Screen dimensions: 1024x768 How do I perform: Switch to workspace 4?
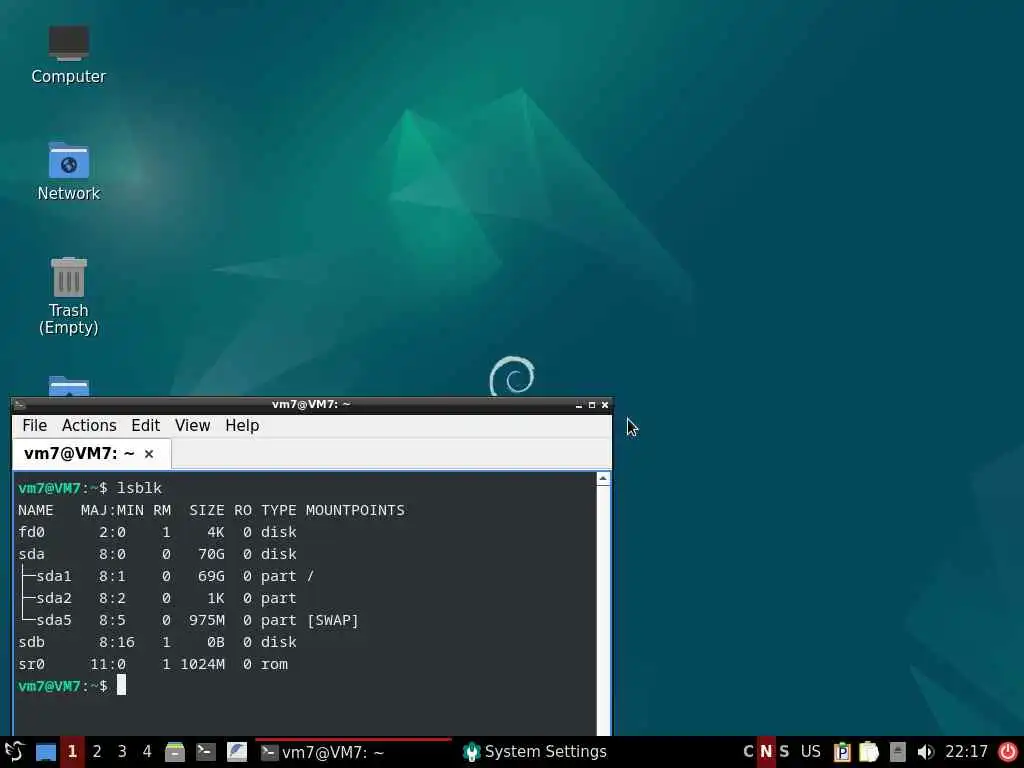[147, 752]
